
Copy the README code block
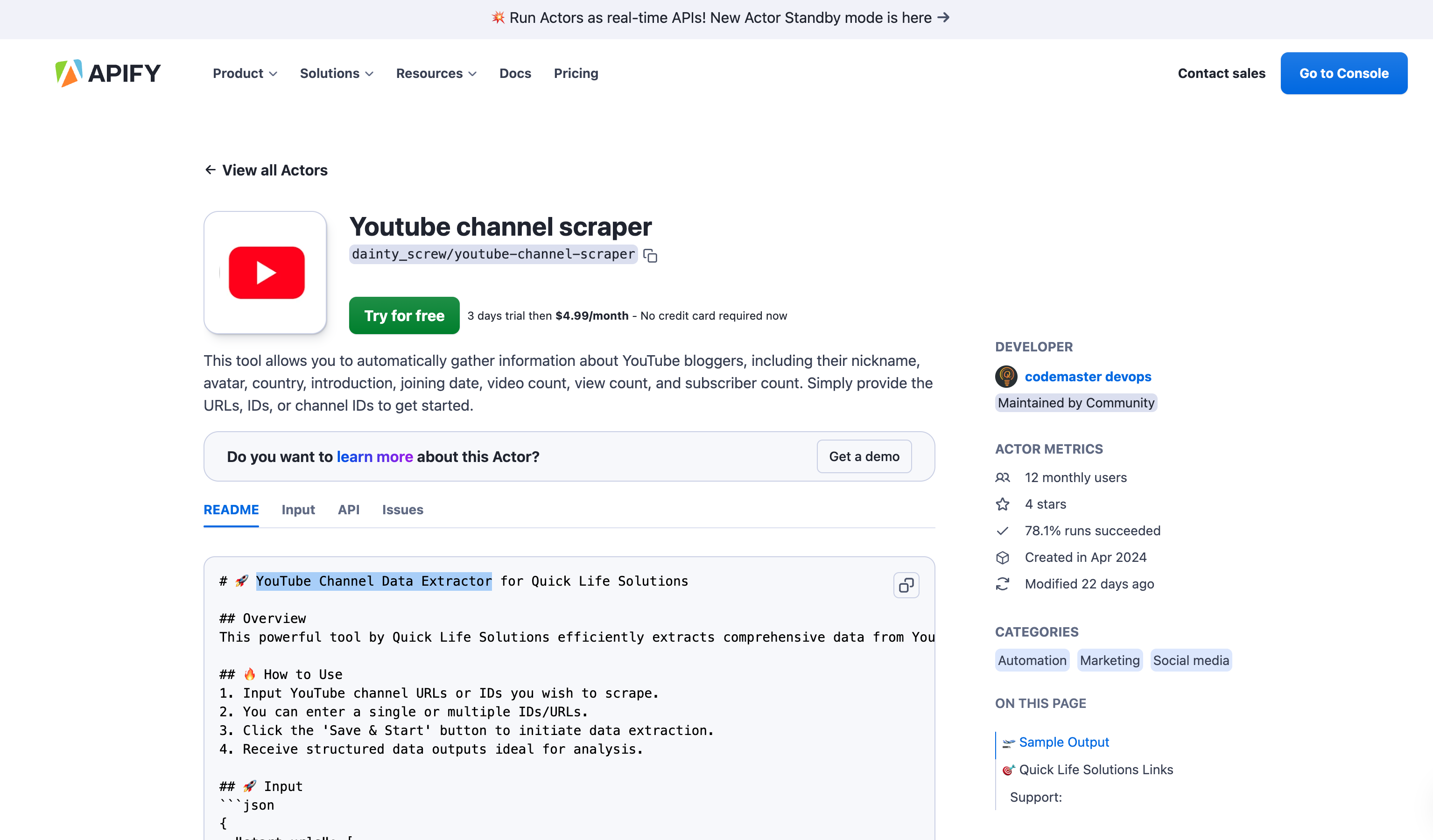906,585
